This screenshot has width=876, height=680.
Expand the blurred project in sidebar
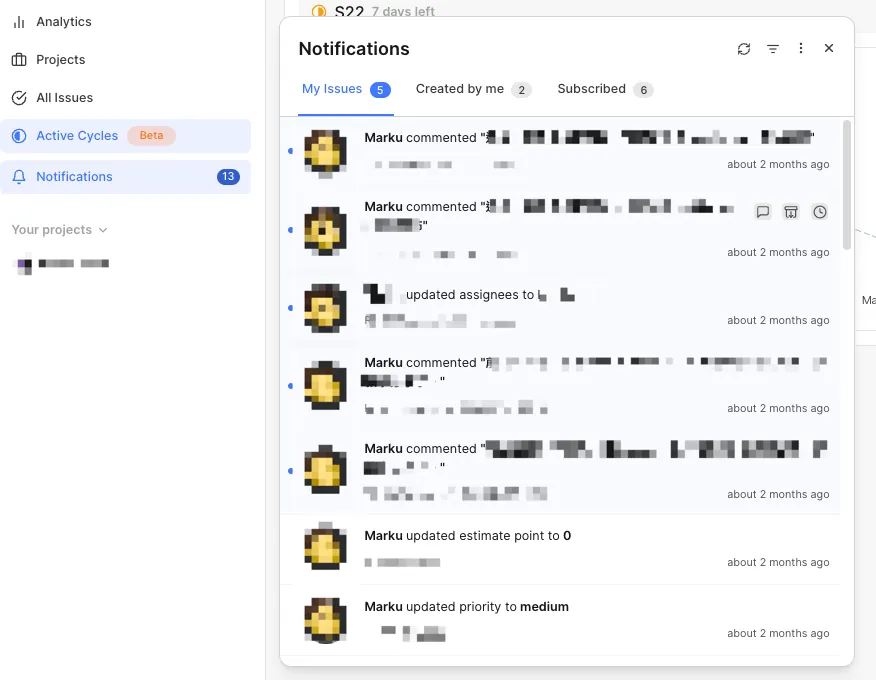65,264
